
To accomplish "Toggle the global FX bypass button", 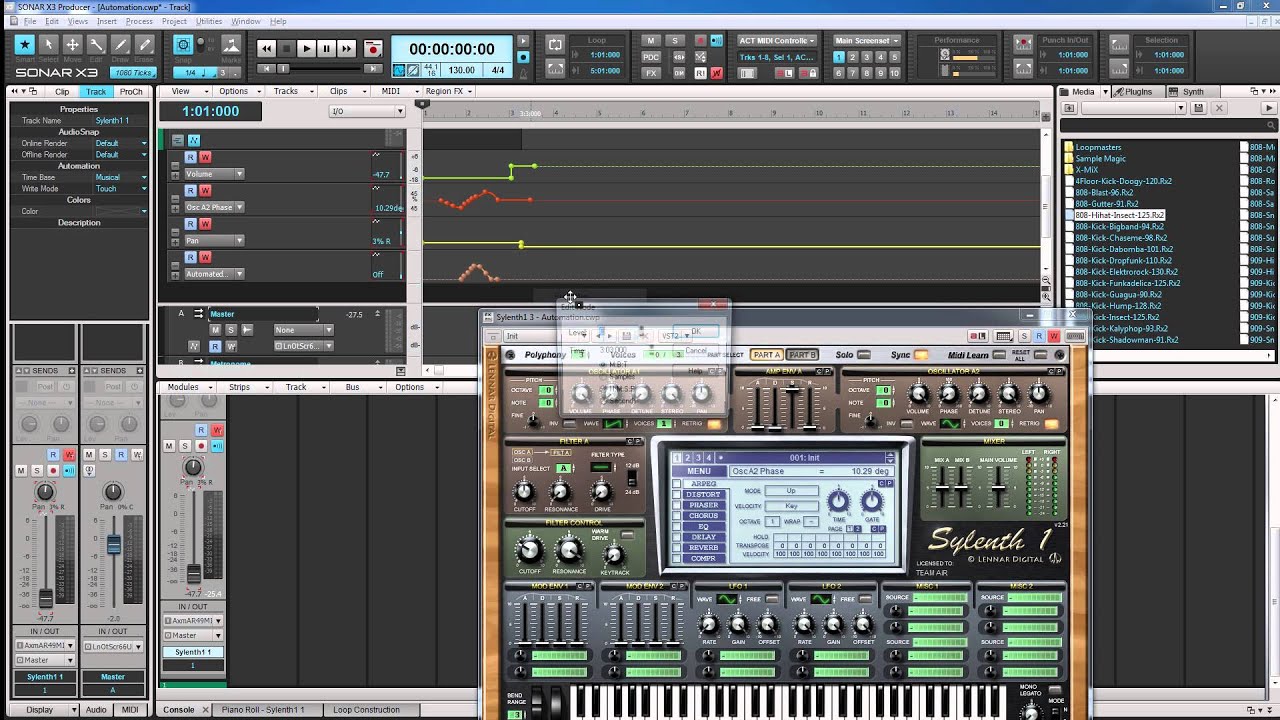I will [651, 73].
